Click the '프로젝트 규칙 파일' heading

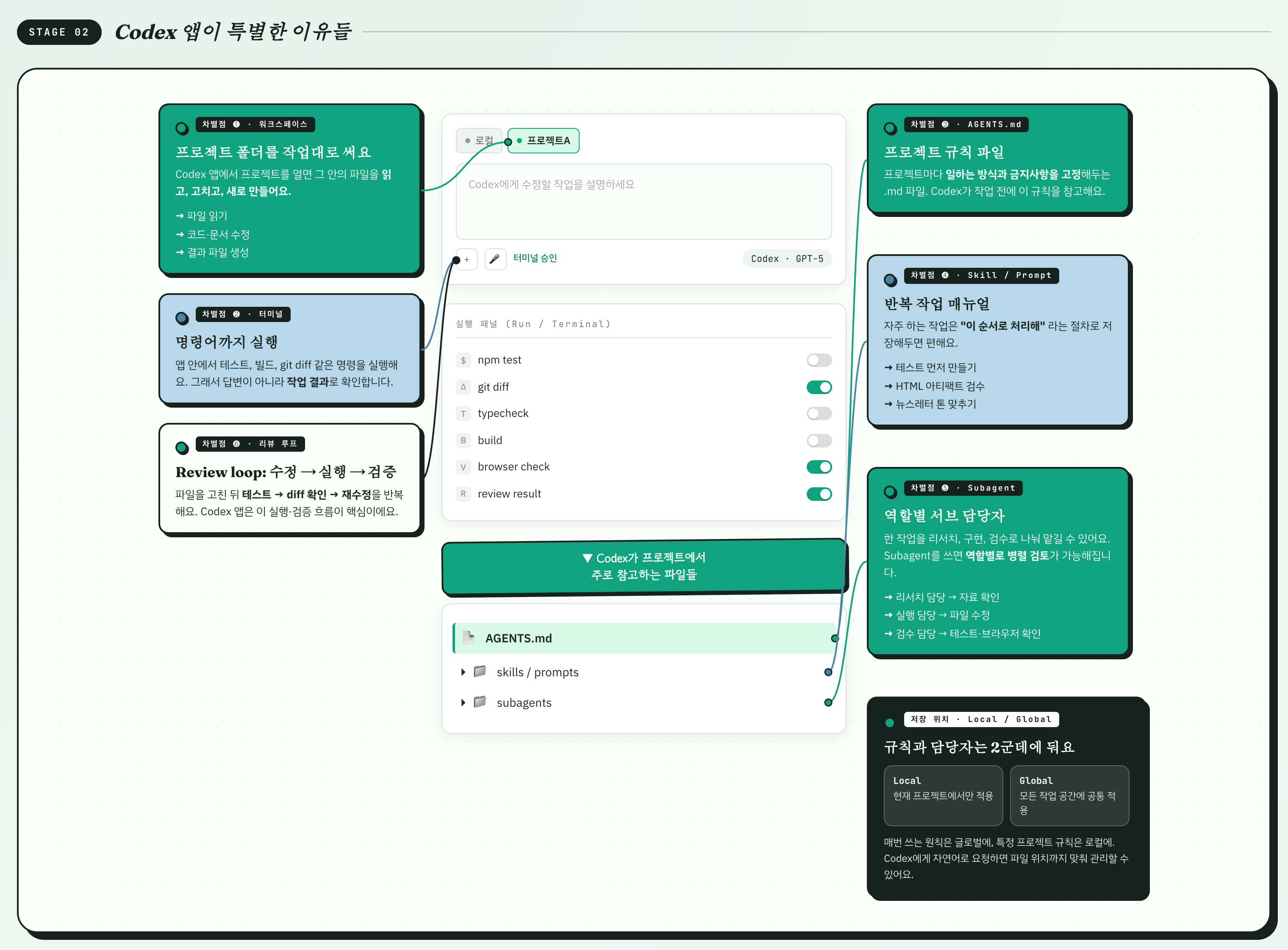(x=944, y=152)
